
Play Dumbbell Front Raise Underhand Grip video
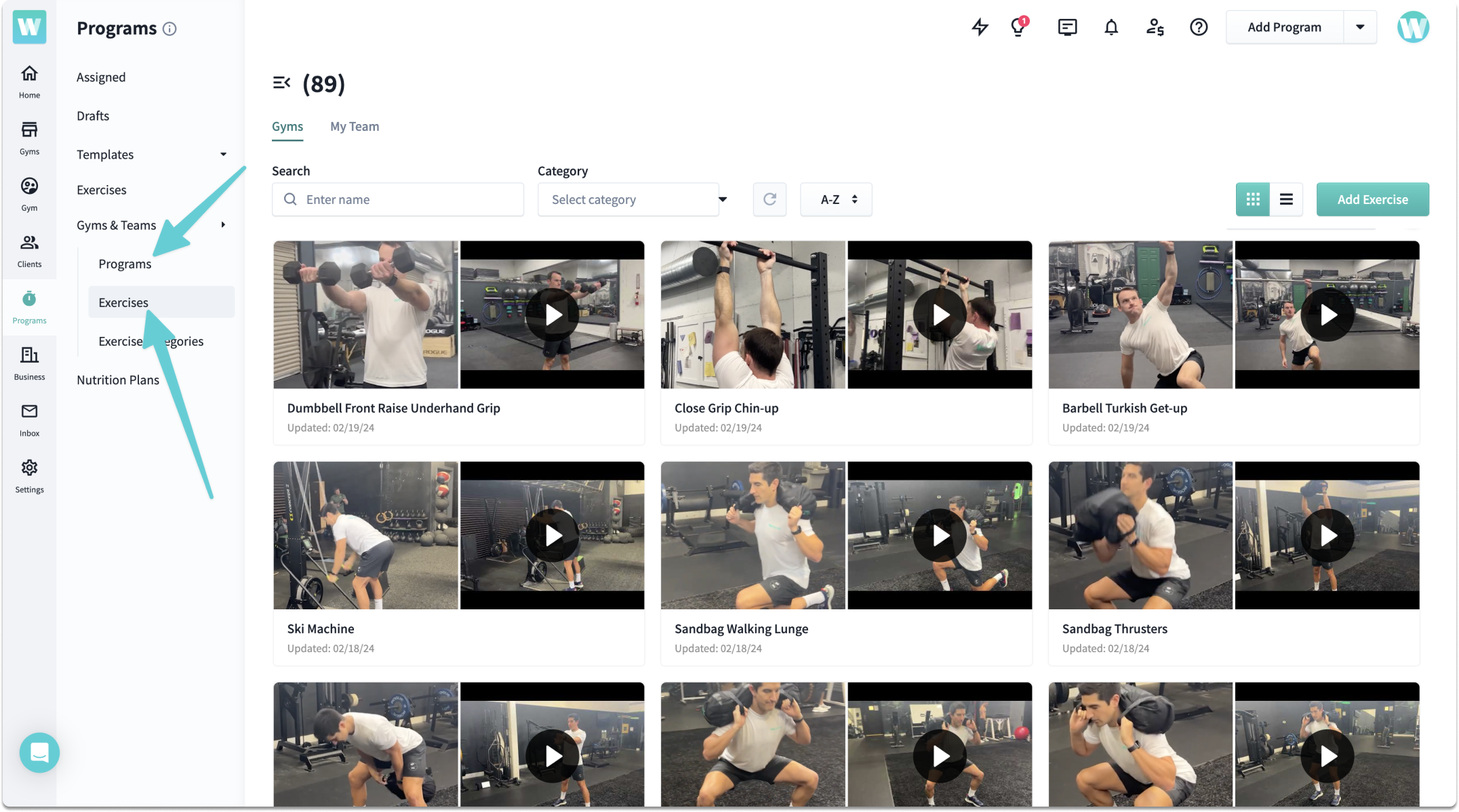(553, 314)
